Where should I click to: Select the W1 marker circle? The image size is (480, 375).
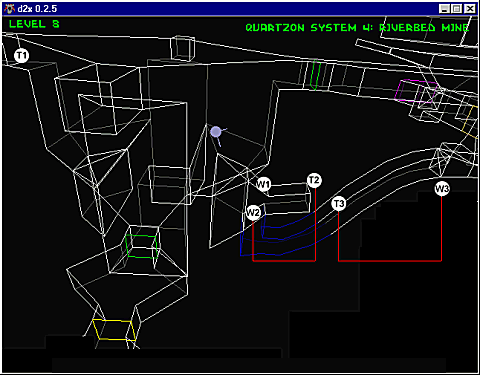coord(263,184)
